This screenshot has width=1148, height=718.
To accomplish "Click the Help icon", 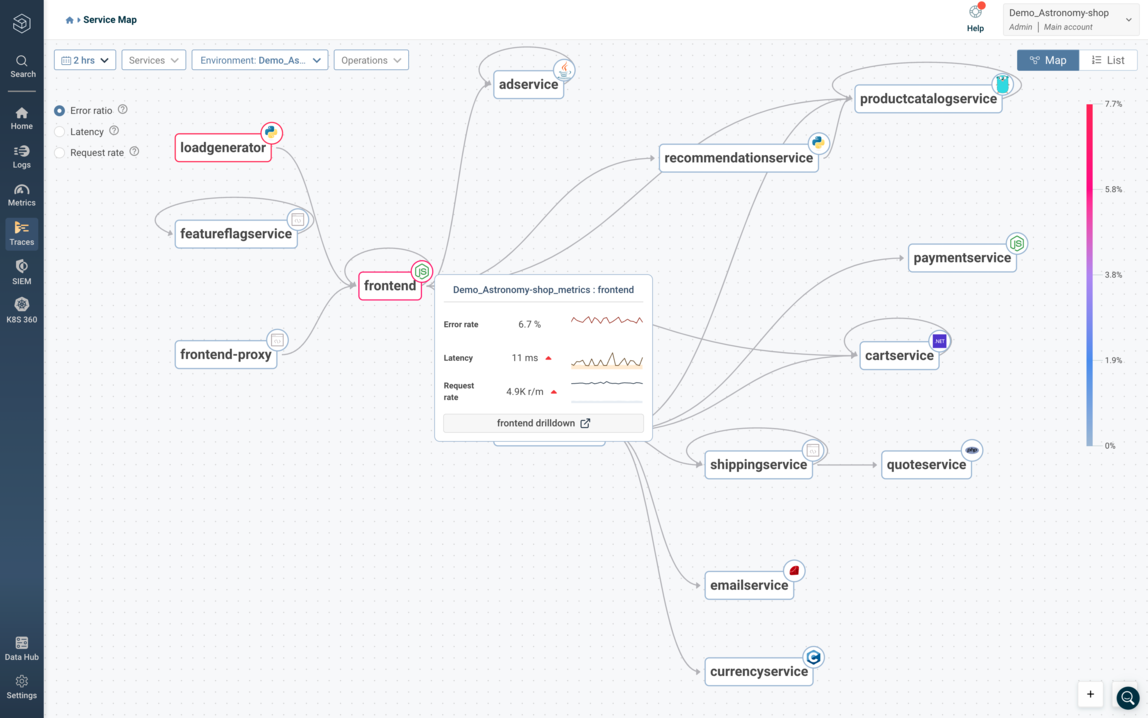I will tap(974, 15).
